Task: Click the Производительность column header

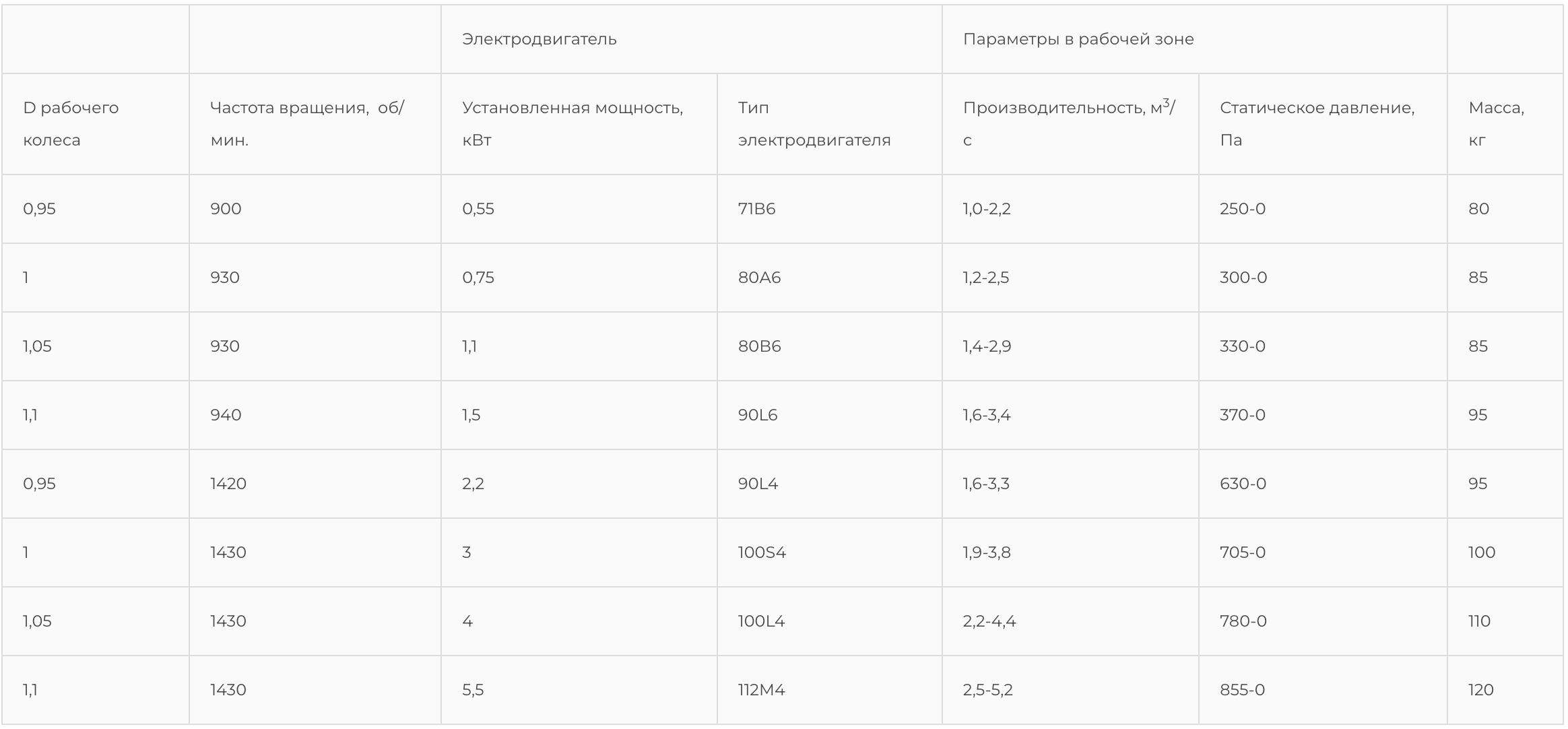Action: 1068,124
